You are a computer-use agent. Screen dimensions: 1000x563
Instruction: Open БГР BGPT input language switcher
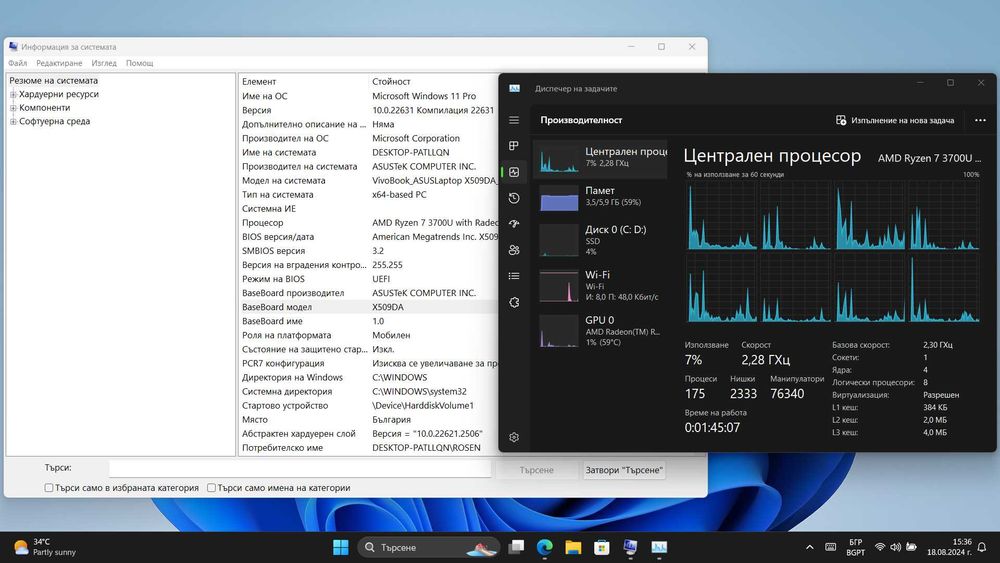point(855,547)
